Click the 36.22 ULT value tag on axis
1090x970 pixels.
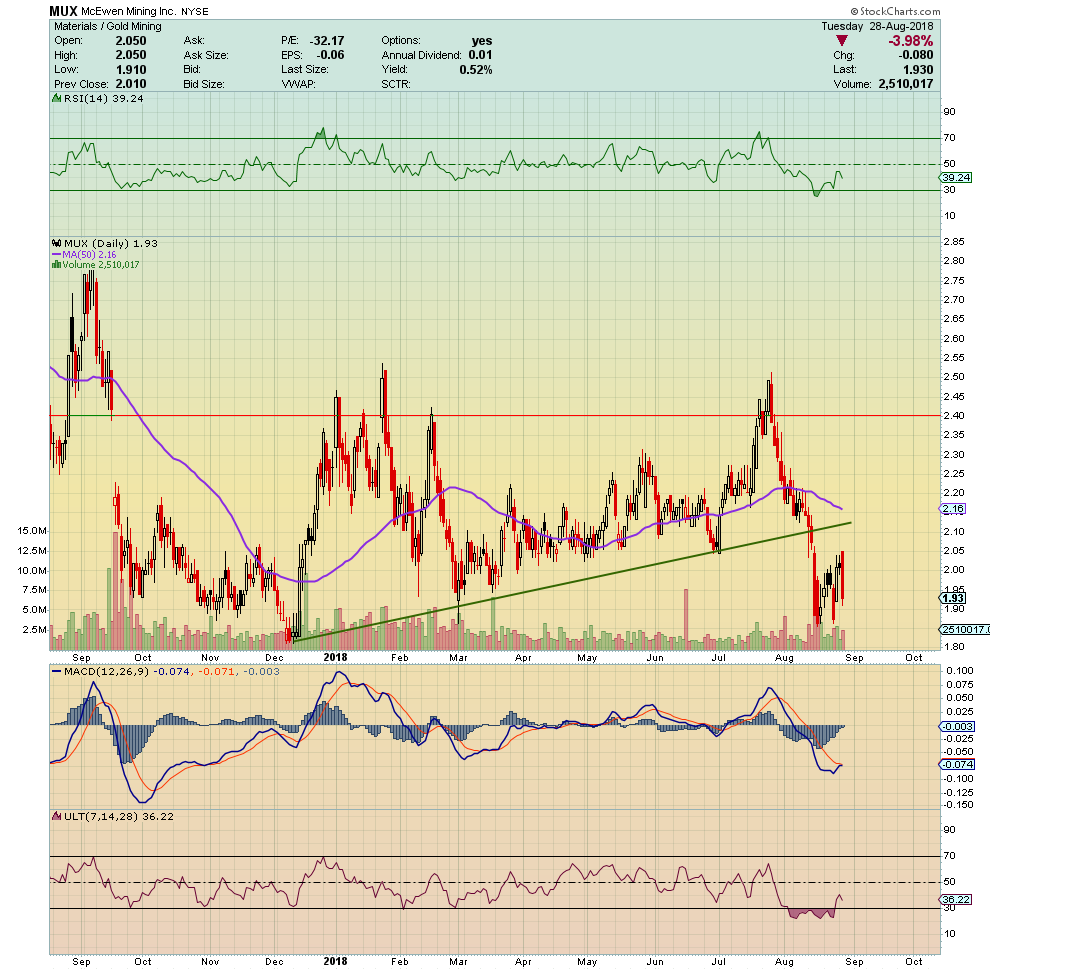point(956,900)
